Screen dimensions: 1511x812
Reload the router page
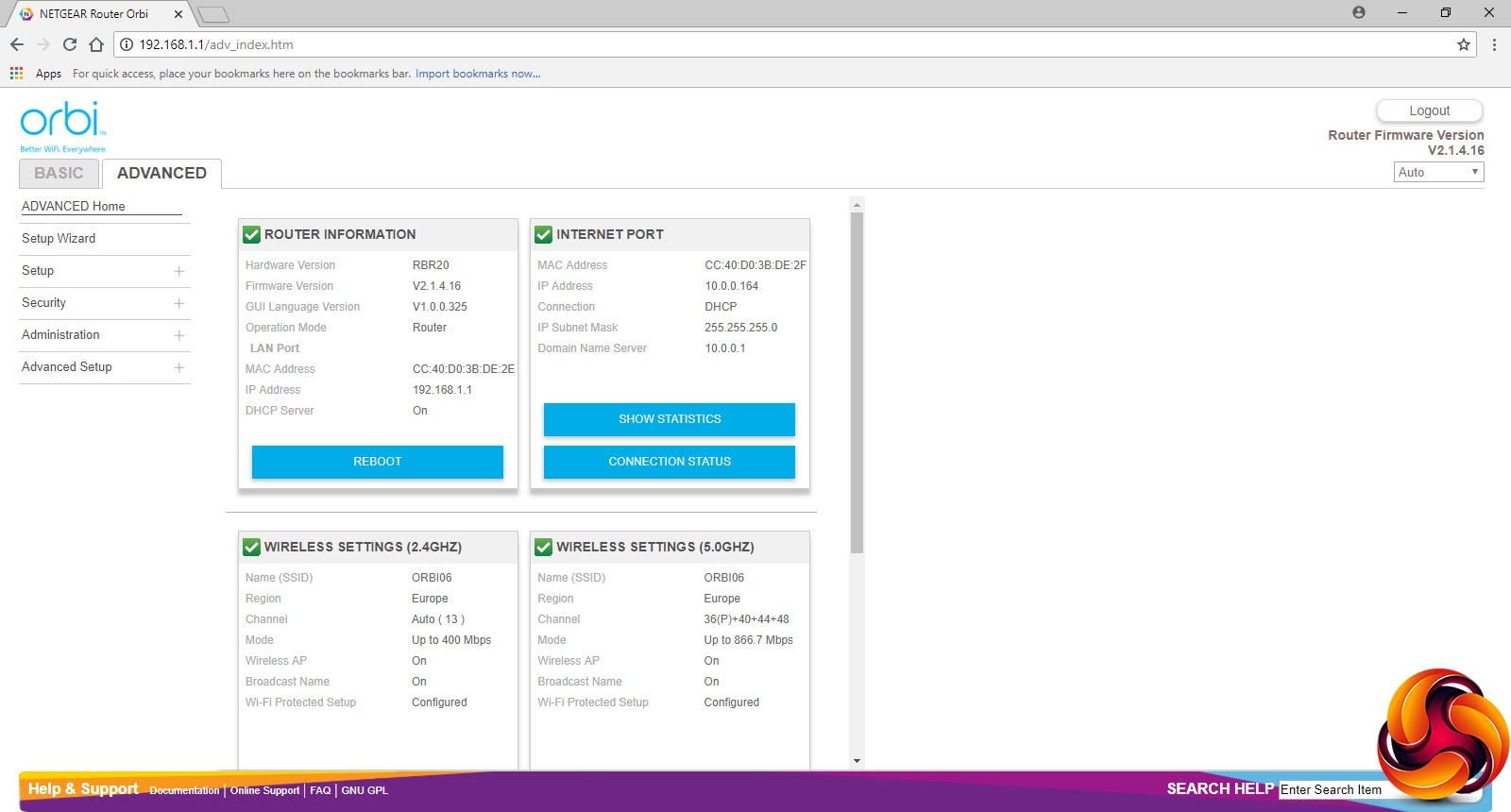tap(70, 44)
